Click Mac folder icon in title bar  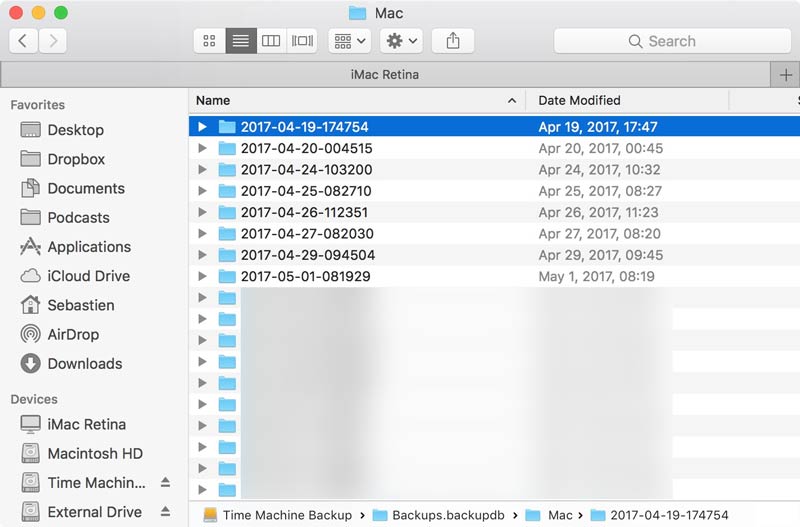coord(357,13)
